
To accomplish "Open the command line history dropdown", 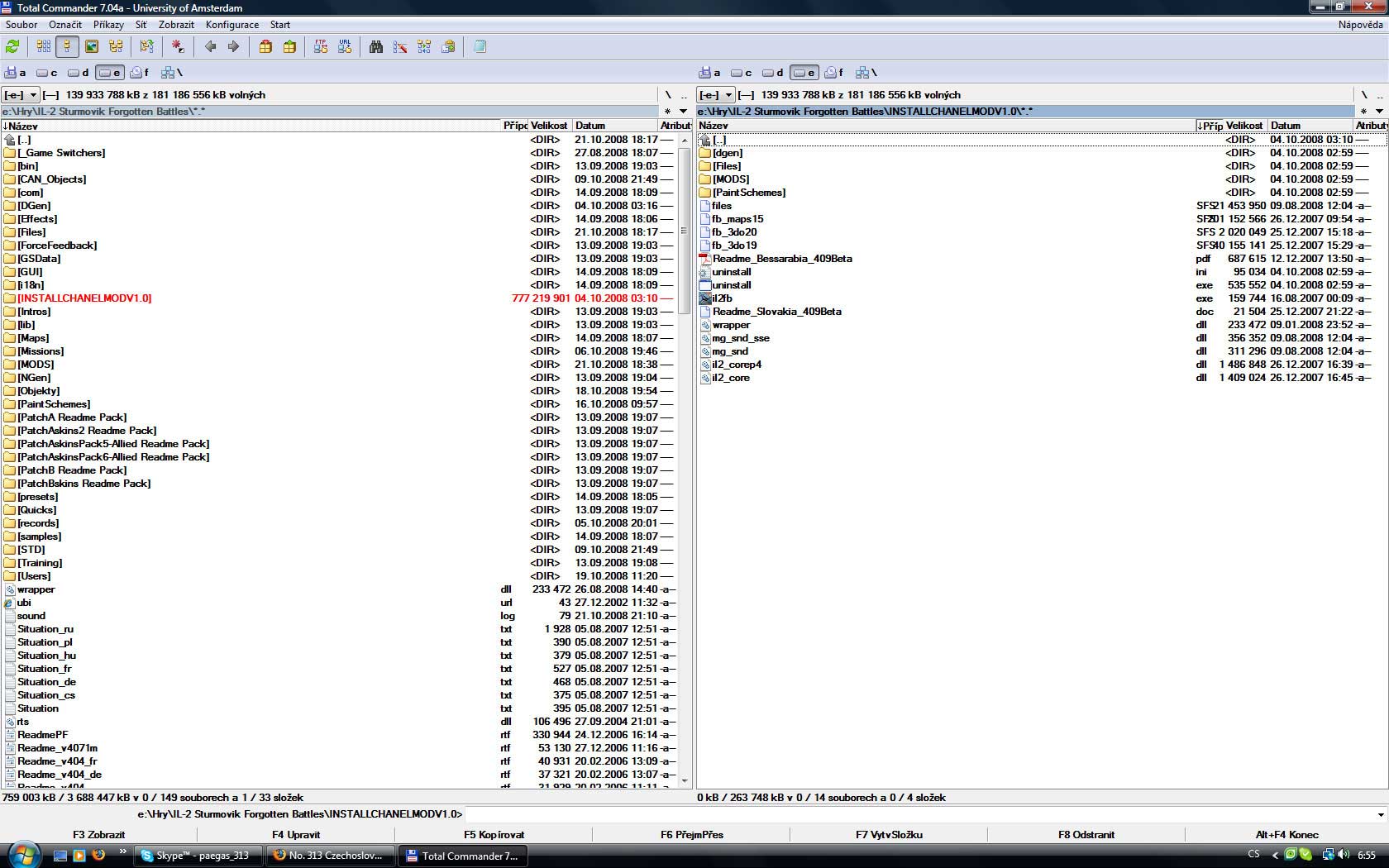I will (x=1380, y=814).
